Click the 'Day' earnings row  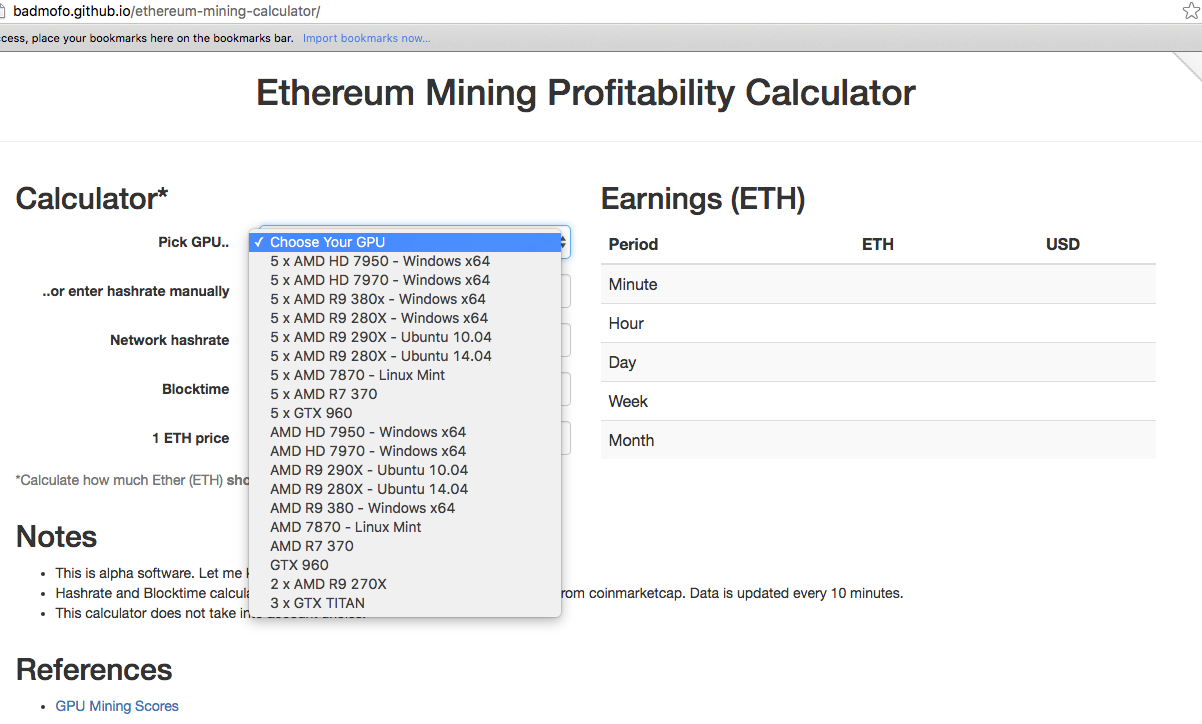(878, 362)
